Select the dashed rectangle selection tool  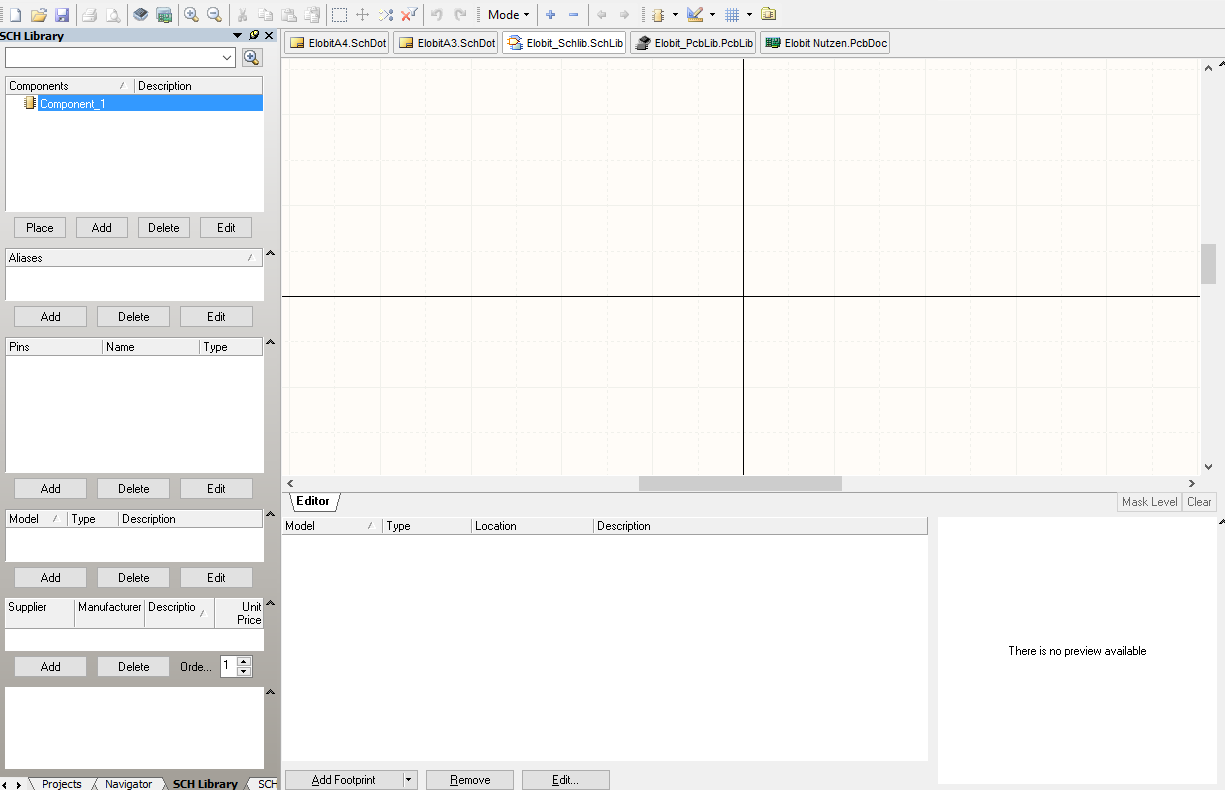pyautogui.click(x=339, y=15)
